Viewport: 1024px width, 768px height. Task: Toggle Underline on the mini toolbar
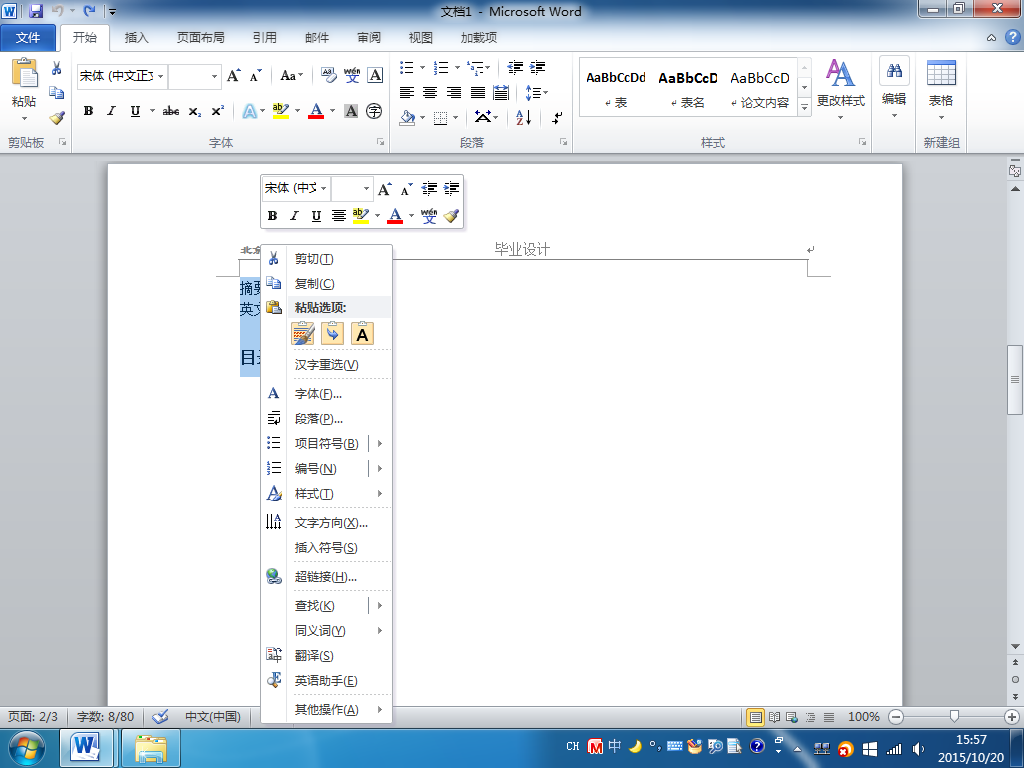tap(316, 216)
